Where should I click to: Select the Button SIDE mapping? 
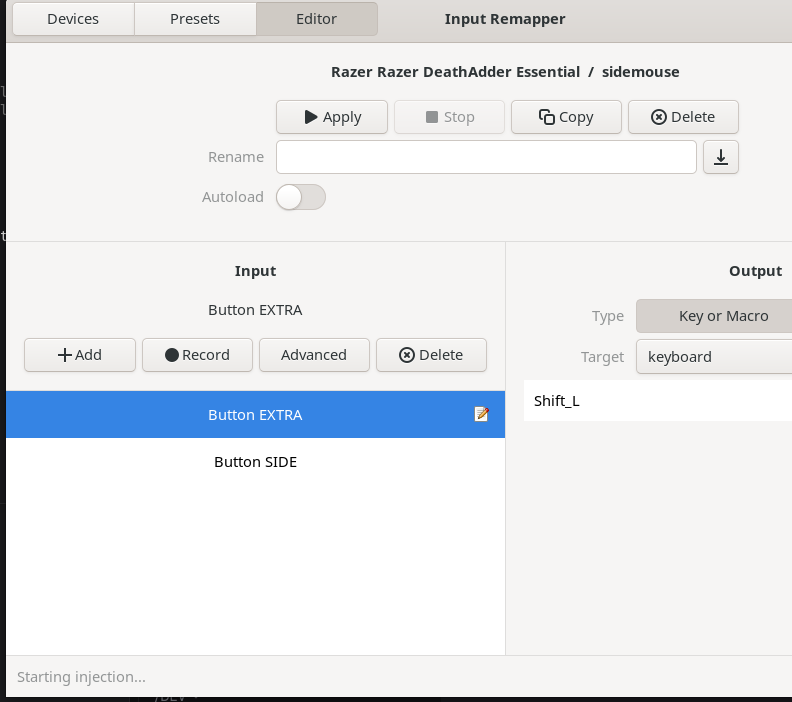(255, 462)
